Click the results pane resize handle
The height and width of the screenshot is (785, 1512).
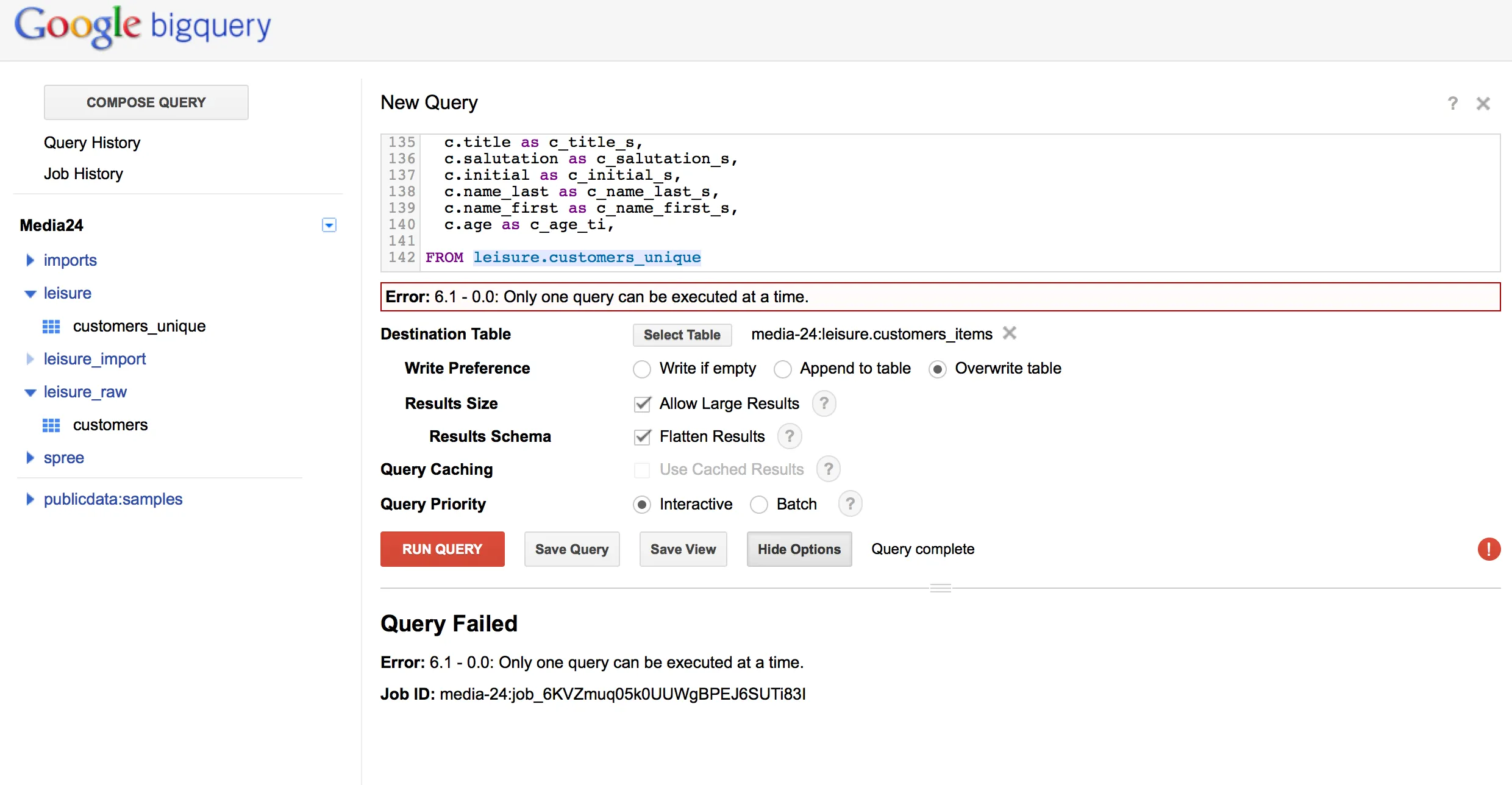[940, 588]
